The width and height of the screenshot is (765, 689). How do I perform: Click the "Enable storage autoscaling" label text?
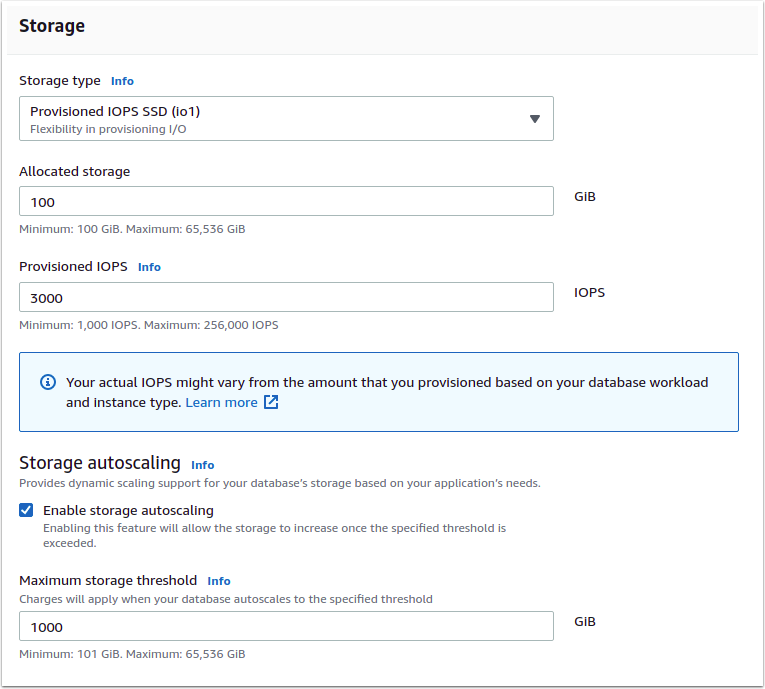pyautogui.click(x=128, y=510)
